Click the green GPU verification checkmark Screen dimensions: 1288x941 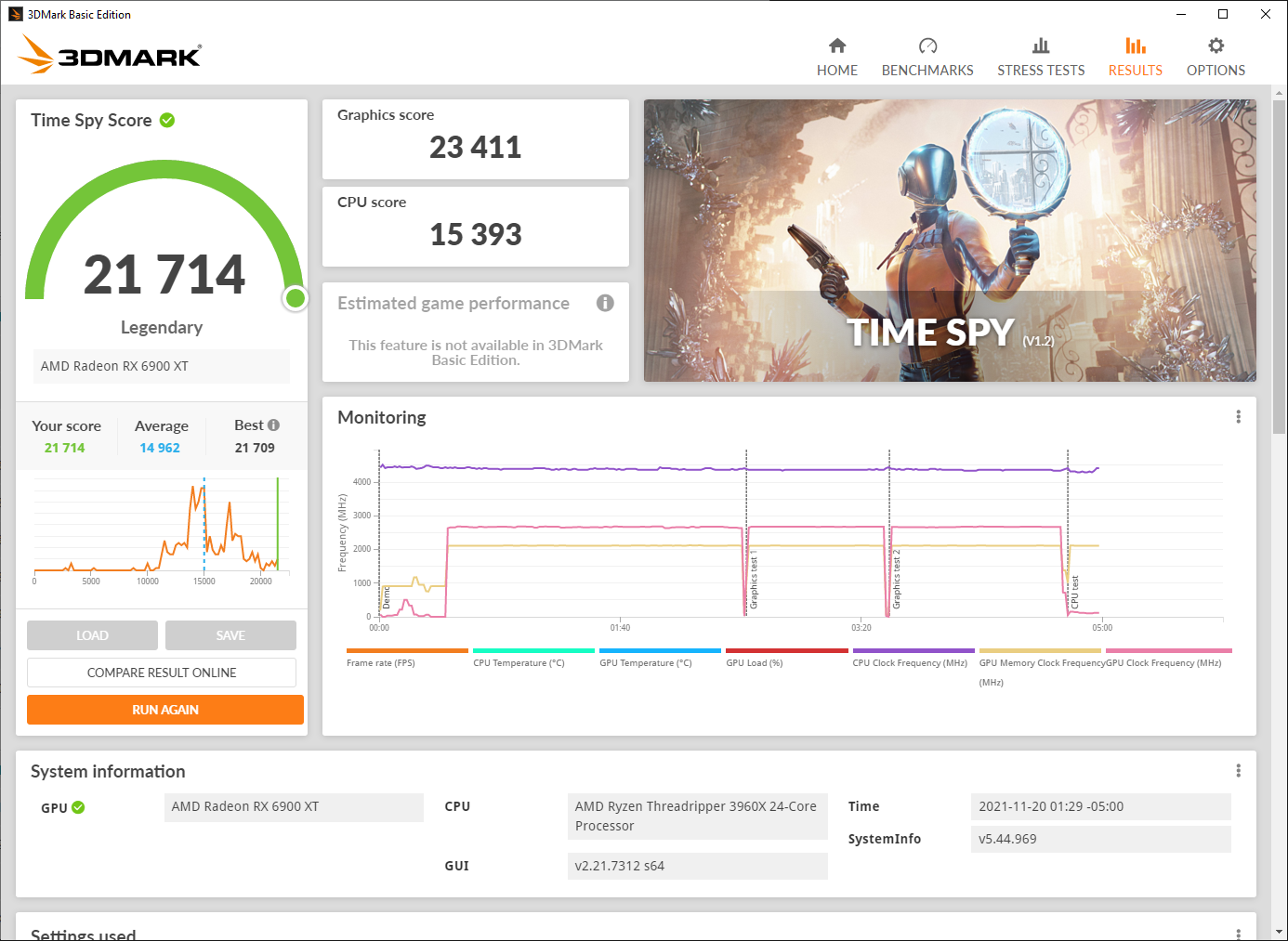78,807
